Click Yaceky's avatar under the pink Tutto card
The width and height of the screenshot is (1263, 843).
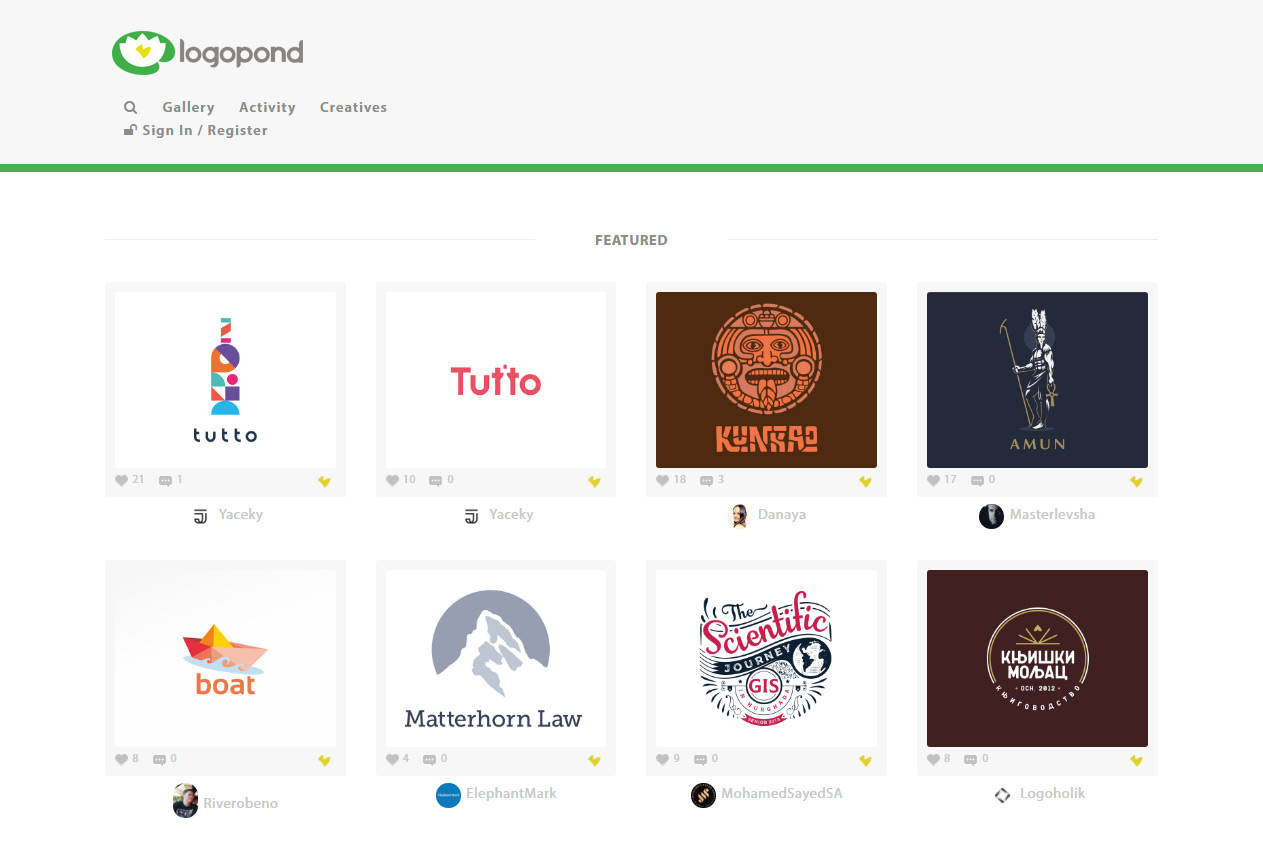tap(471, 516)
